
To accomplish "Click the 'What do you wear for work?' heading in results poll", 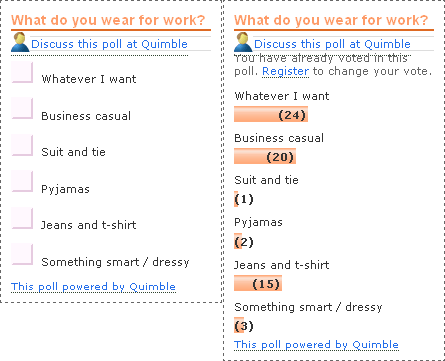I will pyautogui.click(x=331, y=20).
